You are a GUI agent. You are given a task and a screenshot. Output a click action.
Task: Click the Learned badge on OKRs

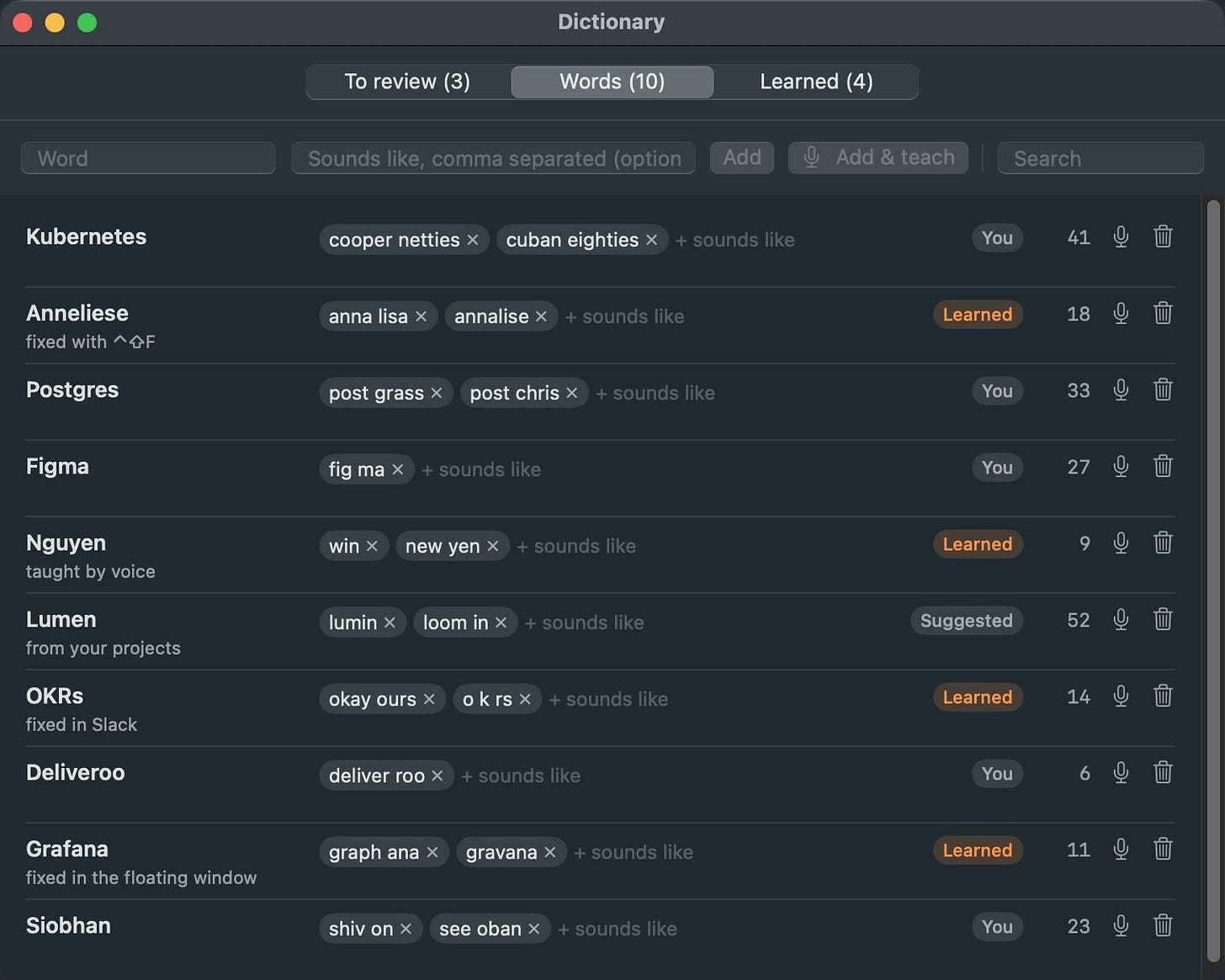click(x=978, y=697)
